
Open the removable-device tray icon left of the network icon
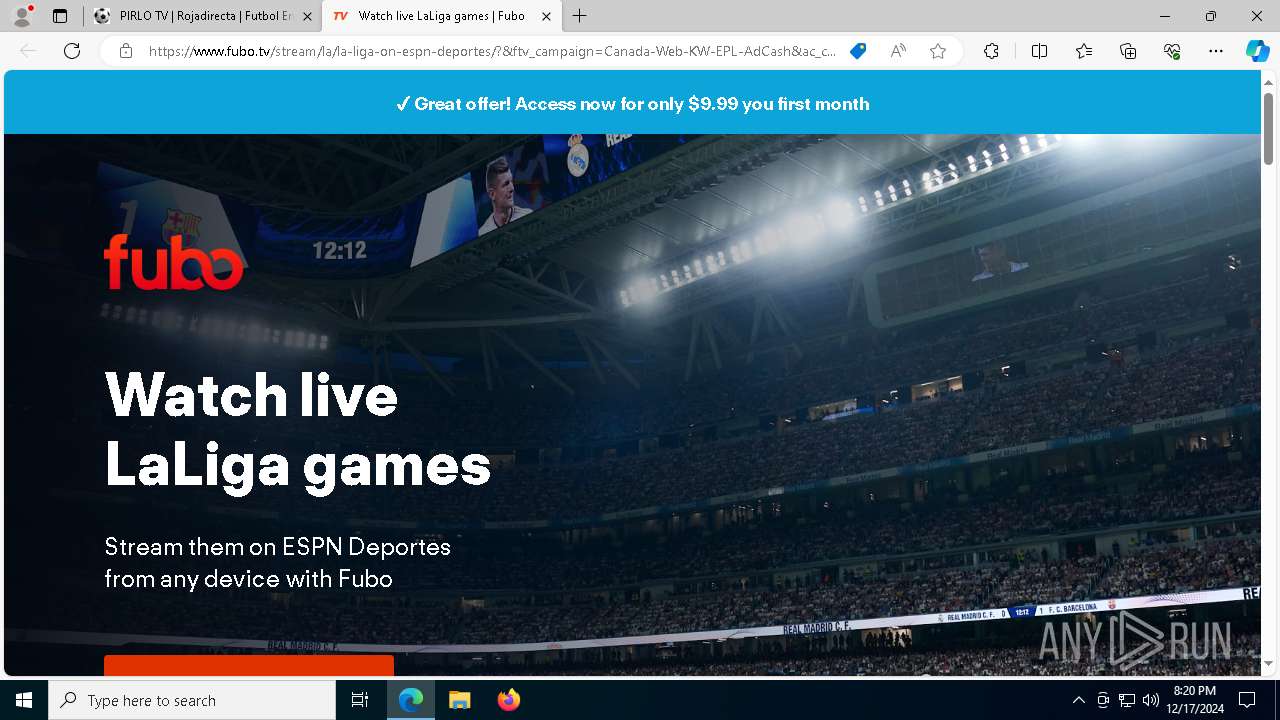(1103, 700)
